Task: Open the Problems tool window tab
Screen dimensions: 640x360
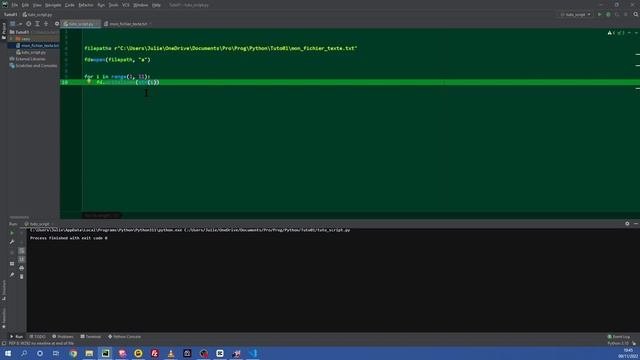Action: (62, 337)
